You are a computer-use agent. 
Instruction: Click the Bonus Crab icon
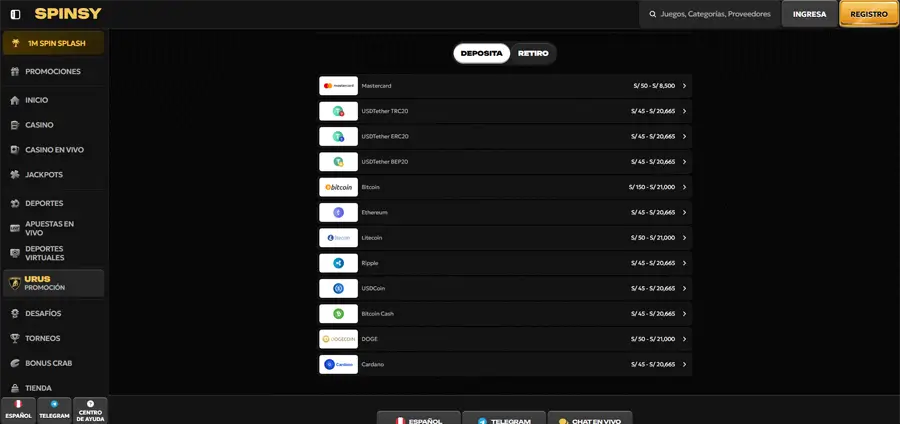tap(15, 363)
